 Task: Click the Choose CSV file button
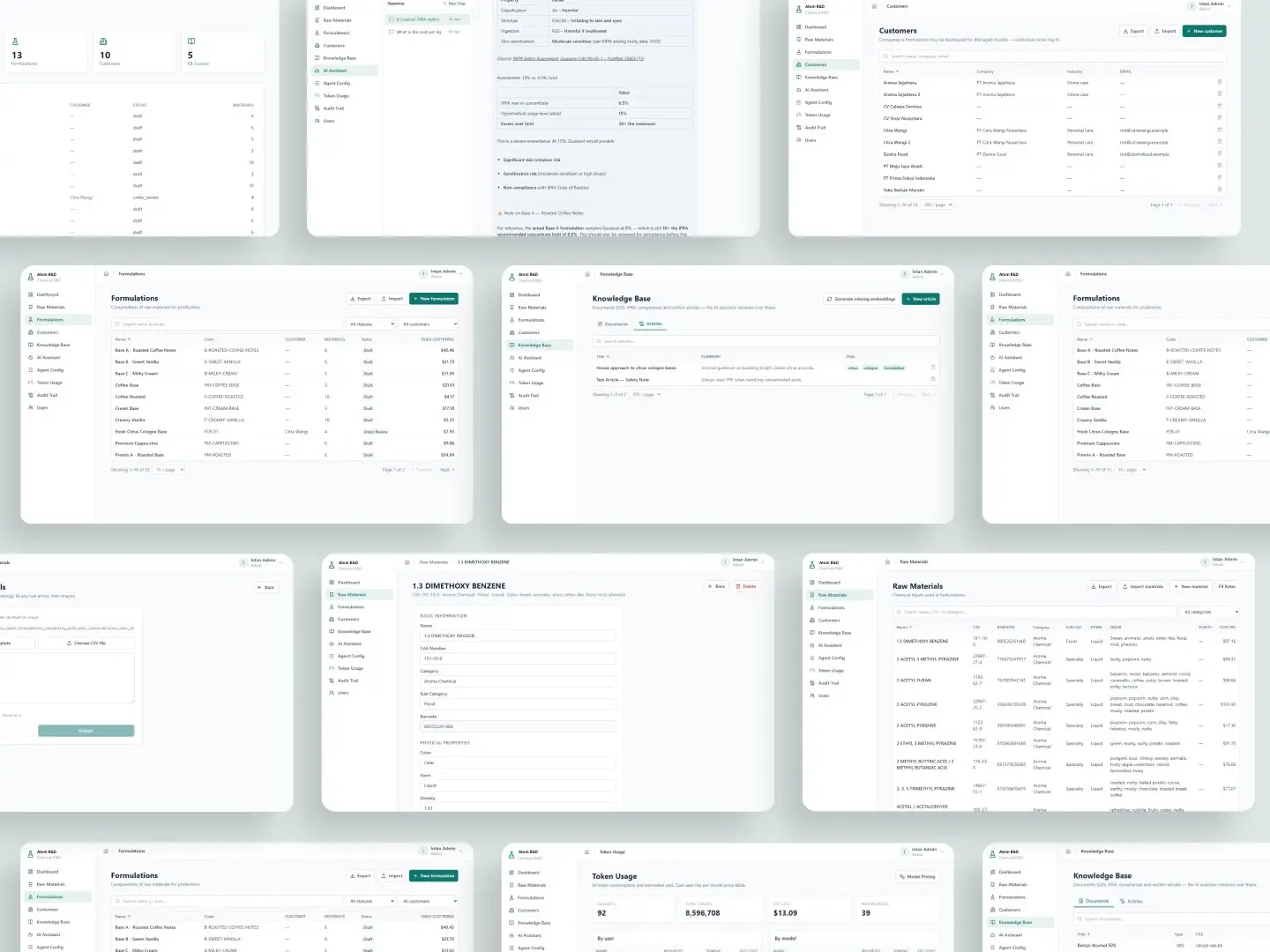click(86, 643)
